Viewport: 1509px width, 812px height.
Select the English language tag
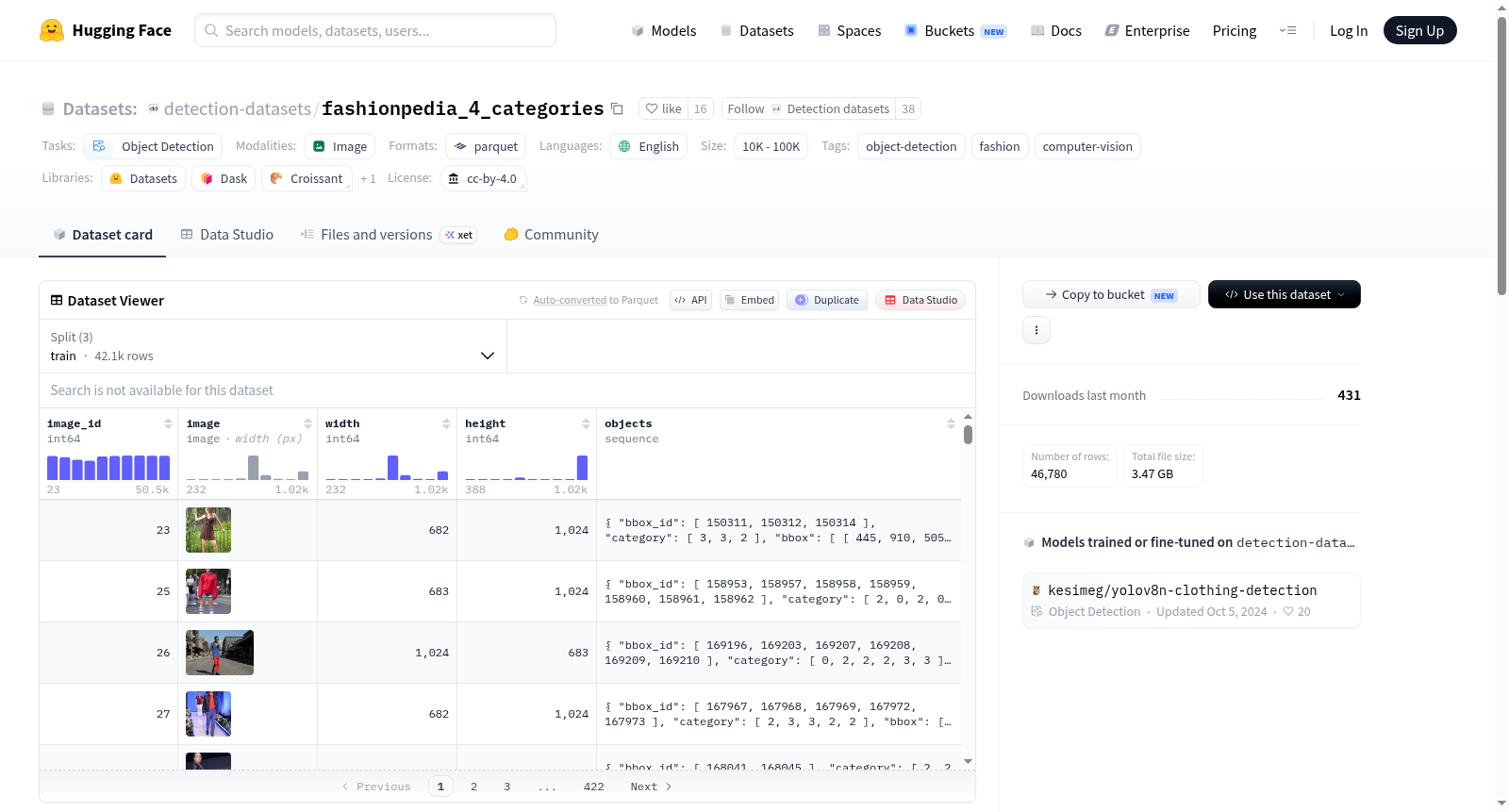tap(648, 146)
